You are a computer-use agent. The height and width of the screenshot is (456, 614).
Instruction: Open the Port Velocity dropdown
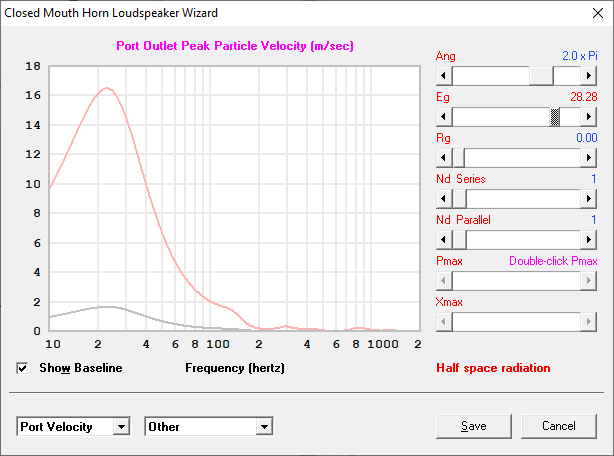tap(121, 427)
